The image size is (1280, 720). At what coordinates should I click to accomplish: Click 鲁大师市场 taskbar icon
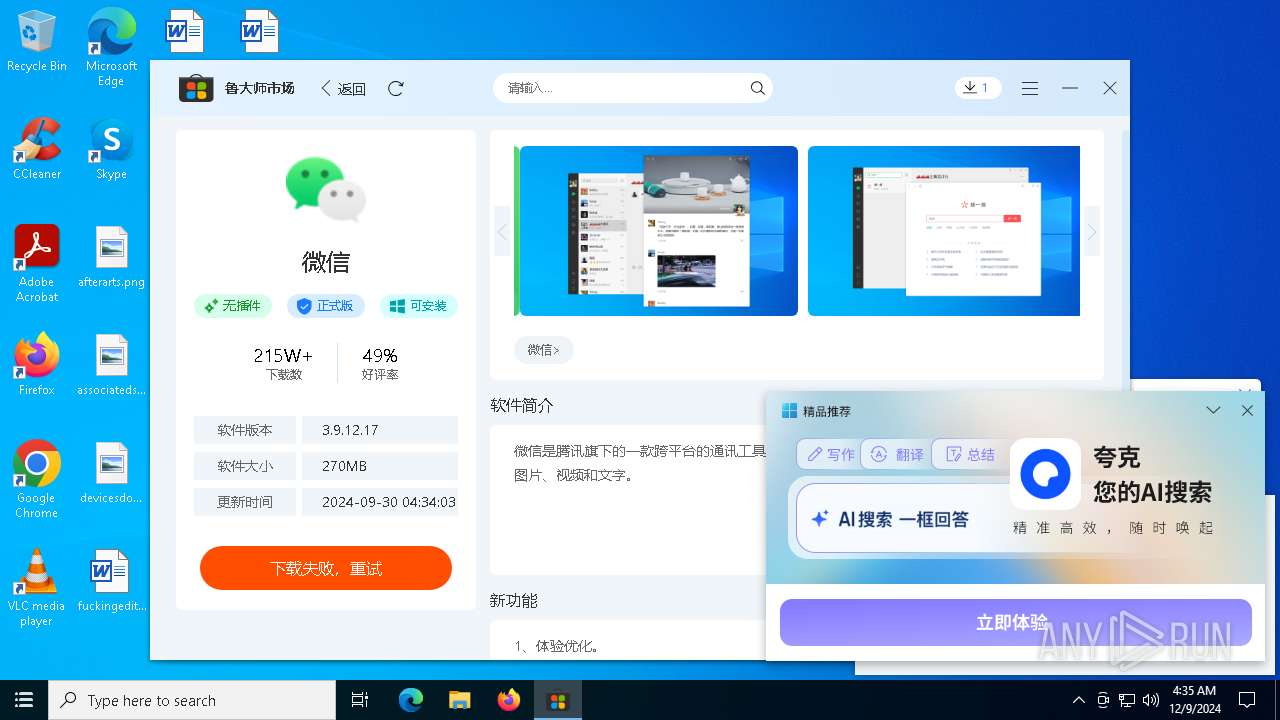click(558, 700)
